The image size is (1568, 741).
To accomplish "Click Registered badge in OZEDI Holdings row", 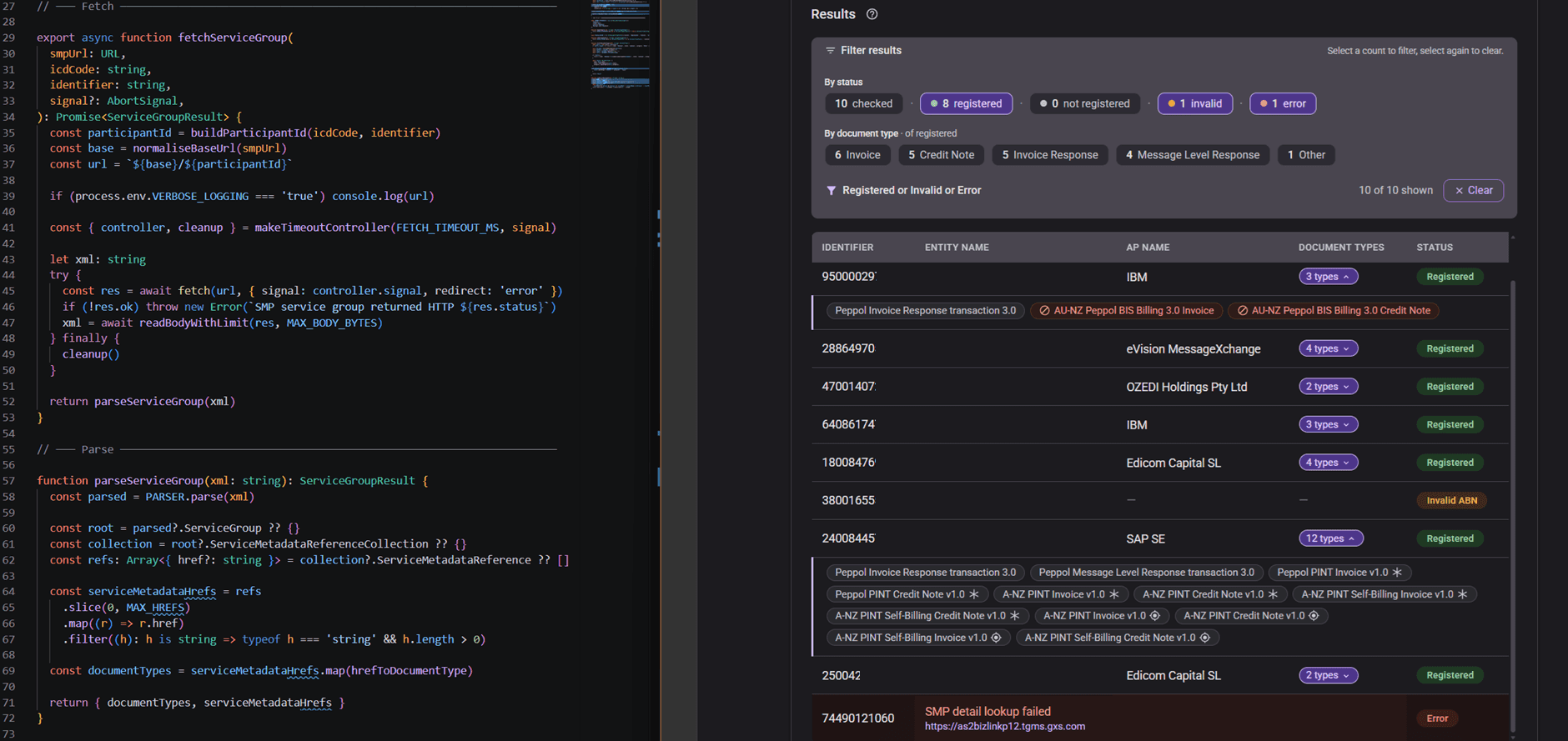I will tap(1450, 387).
